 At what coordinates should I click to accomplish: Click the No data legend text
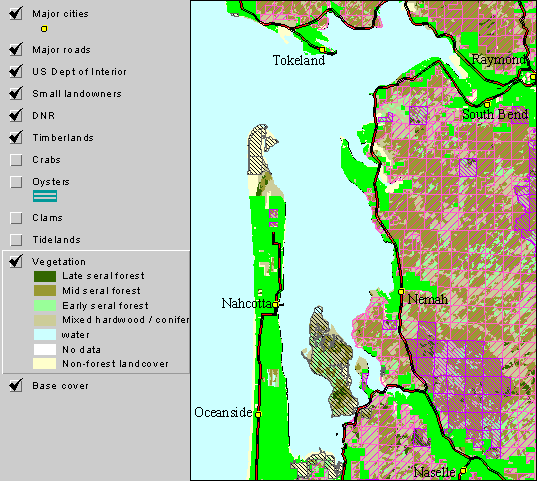(82, 350)
